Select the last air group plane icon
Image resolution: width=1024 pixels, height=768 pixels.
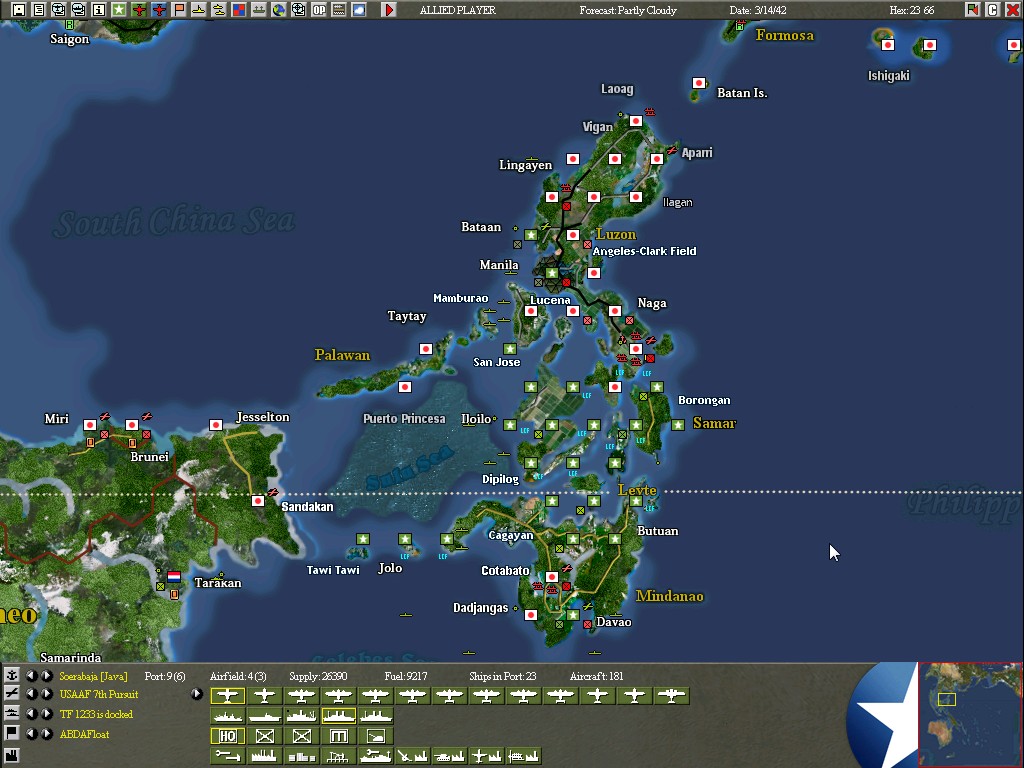coord(672,696)
